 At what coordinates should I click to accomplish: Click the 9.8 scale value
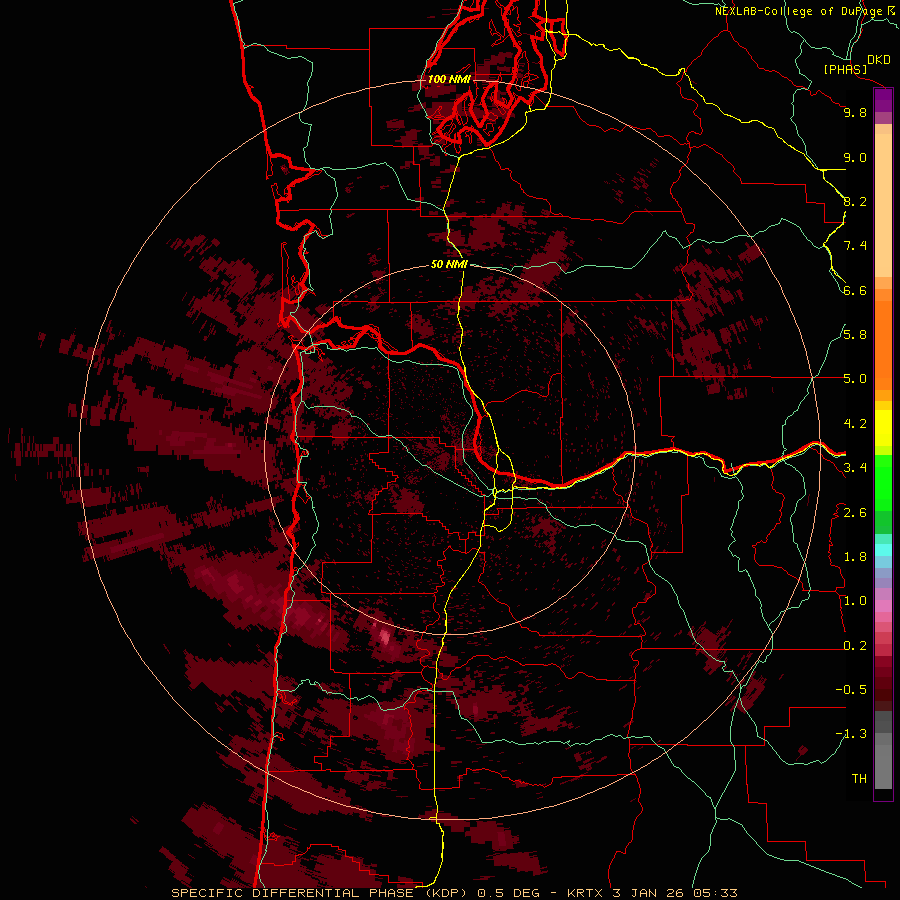[855, 112]
